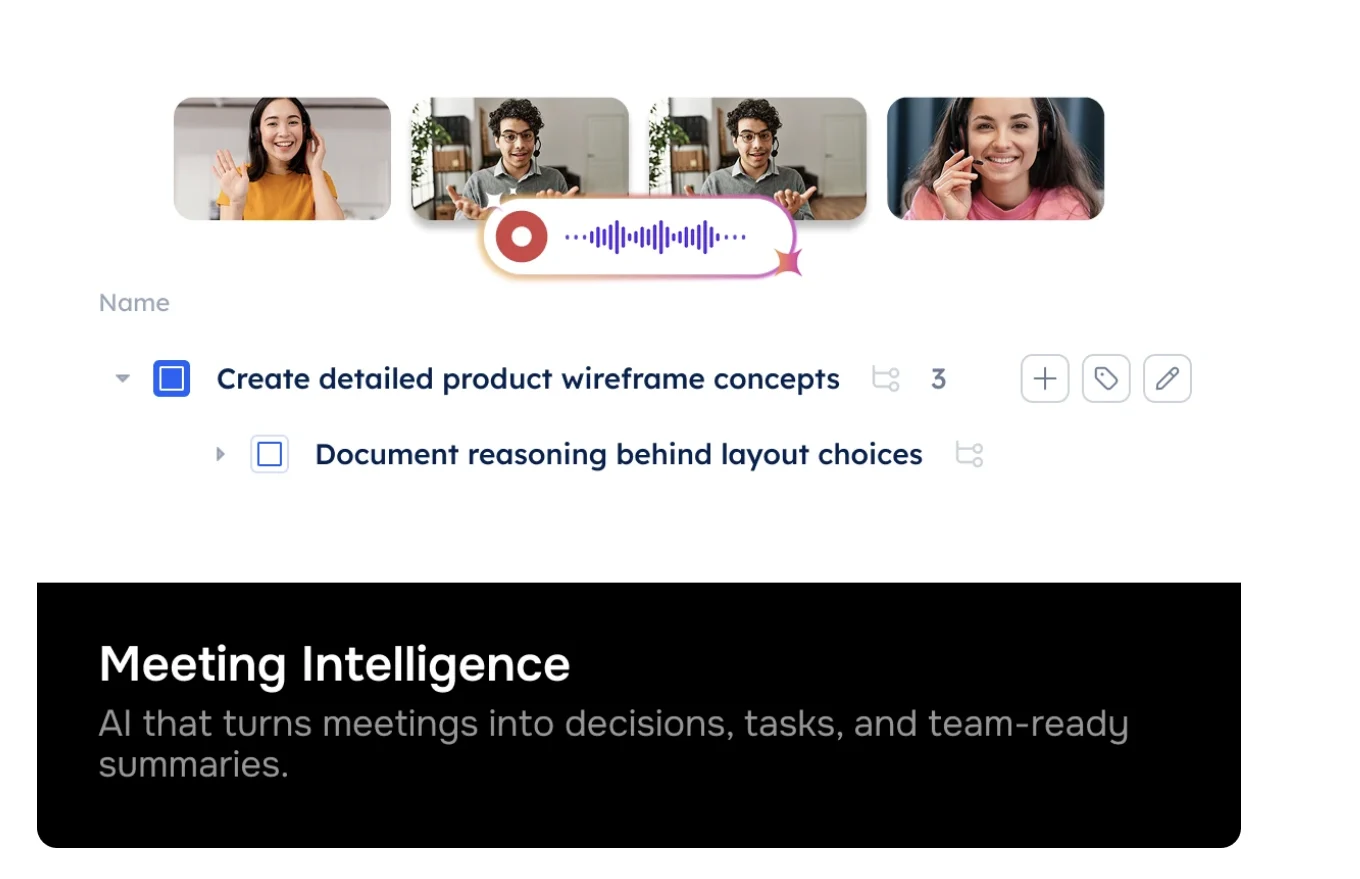Uncheck the wireframe concepts task checkbox
This screenshot has width=1360, height=879.
coord(171,378)
